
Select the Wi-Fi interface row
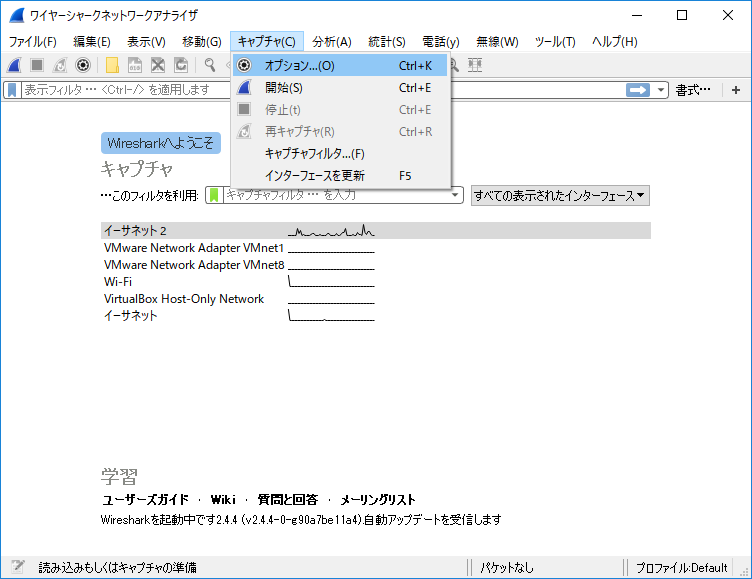[x=376, y=282]
